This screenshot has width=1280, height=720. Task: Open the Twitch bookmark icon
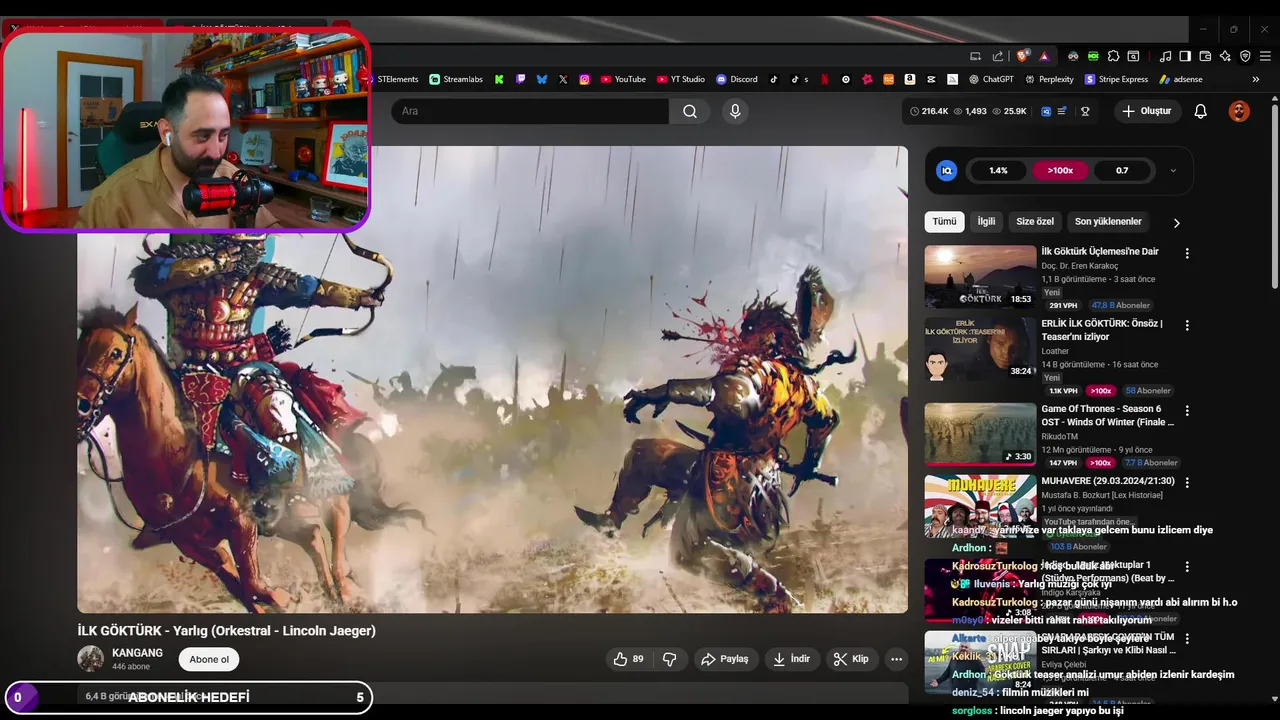tap(521, 79)
